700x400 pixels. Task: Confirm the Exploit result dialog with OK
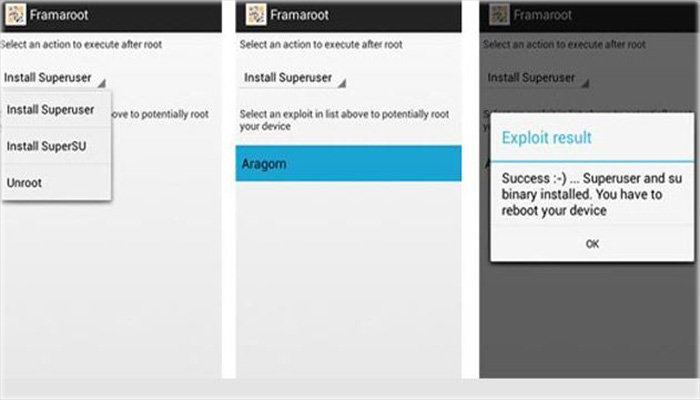pyautogui.click(x=592, y=244)
